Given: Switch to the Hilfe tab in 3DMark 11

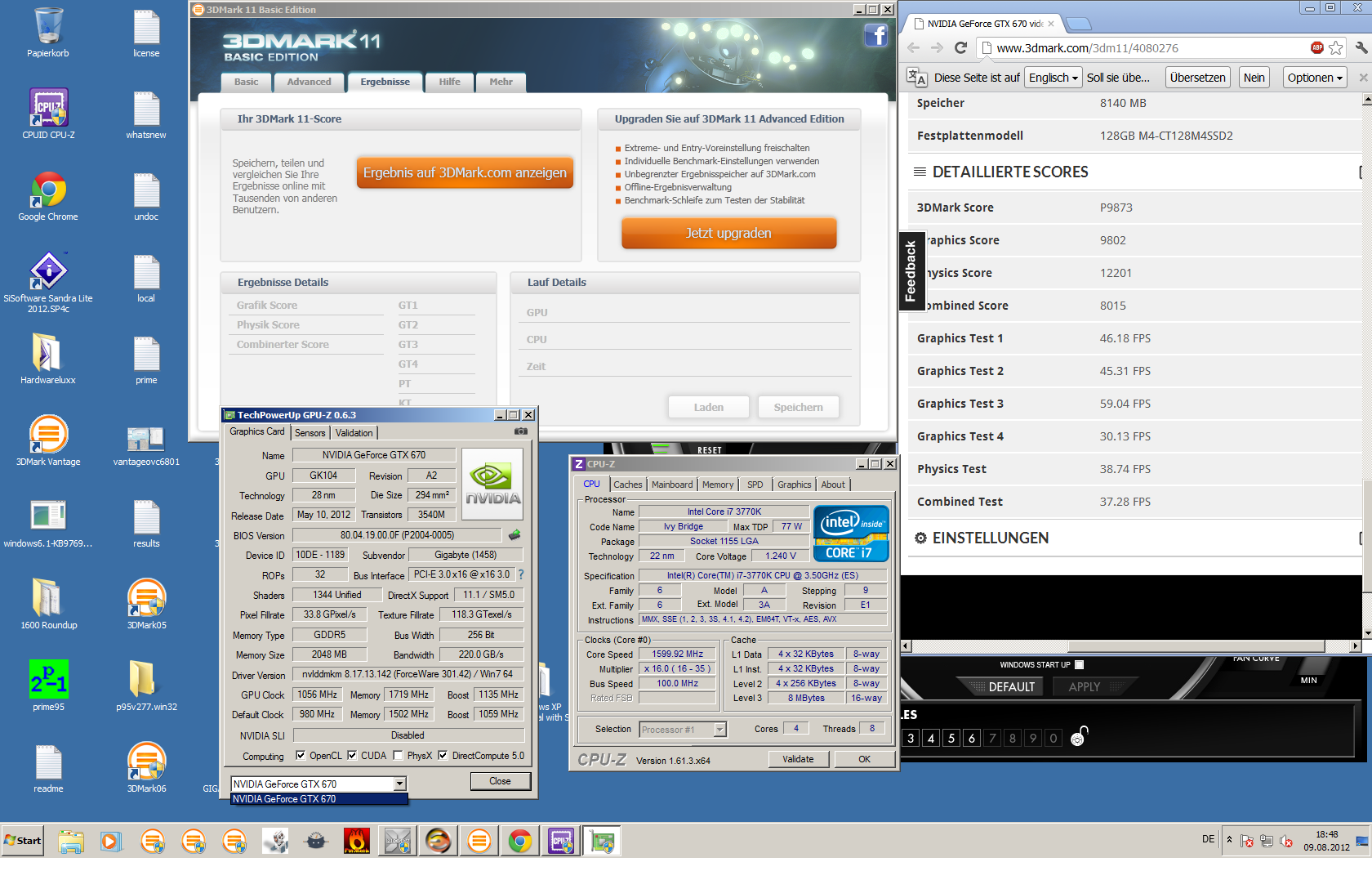Looking at the screenshot, I should [449, 82].
